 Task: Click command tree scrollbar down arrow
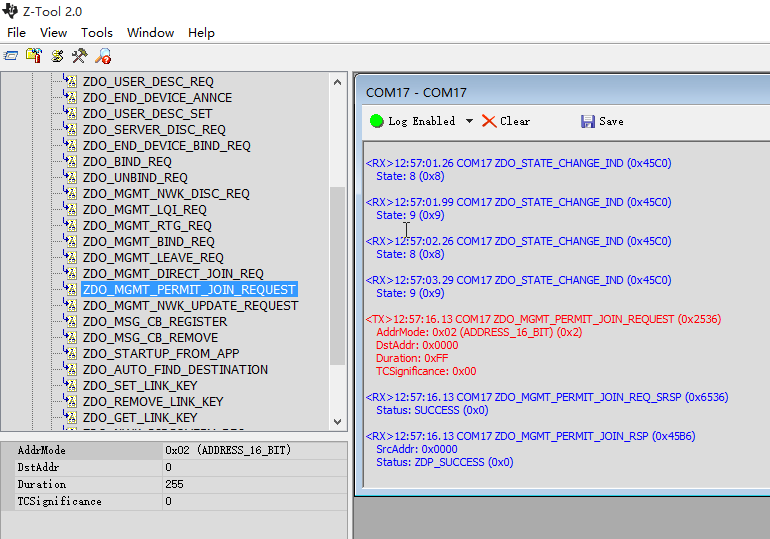coord(337,422)
